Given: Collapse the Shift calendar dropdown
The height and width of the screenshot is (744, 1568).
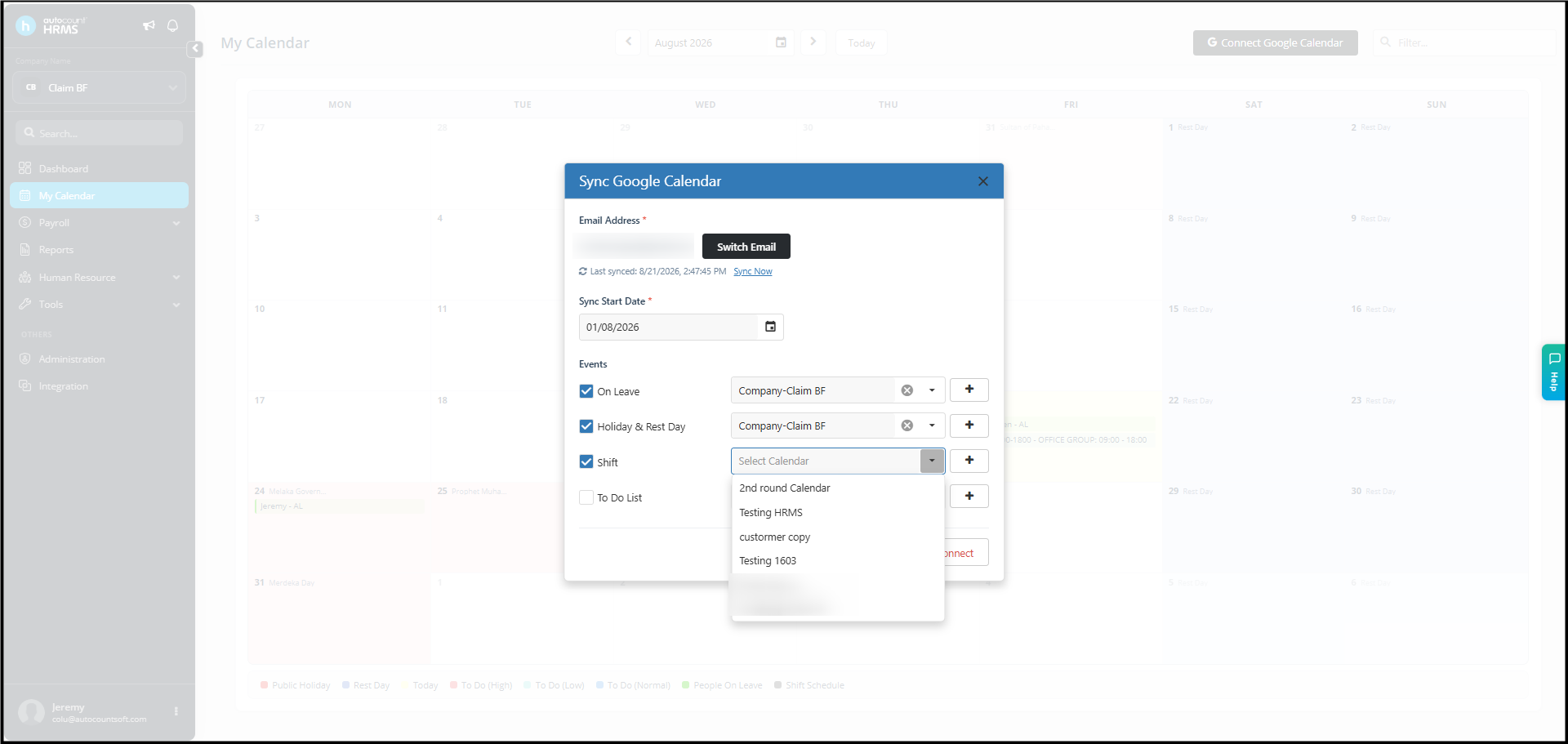Looking at the screenshot, I should coord(932,461).
